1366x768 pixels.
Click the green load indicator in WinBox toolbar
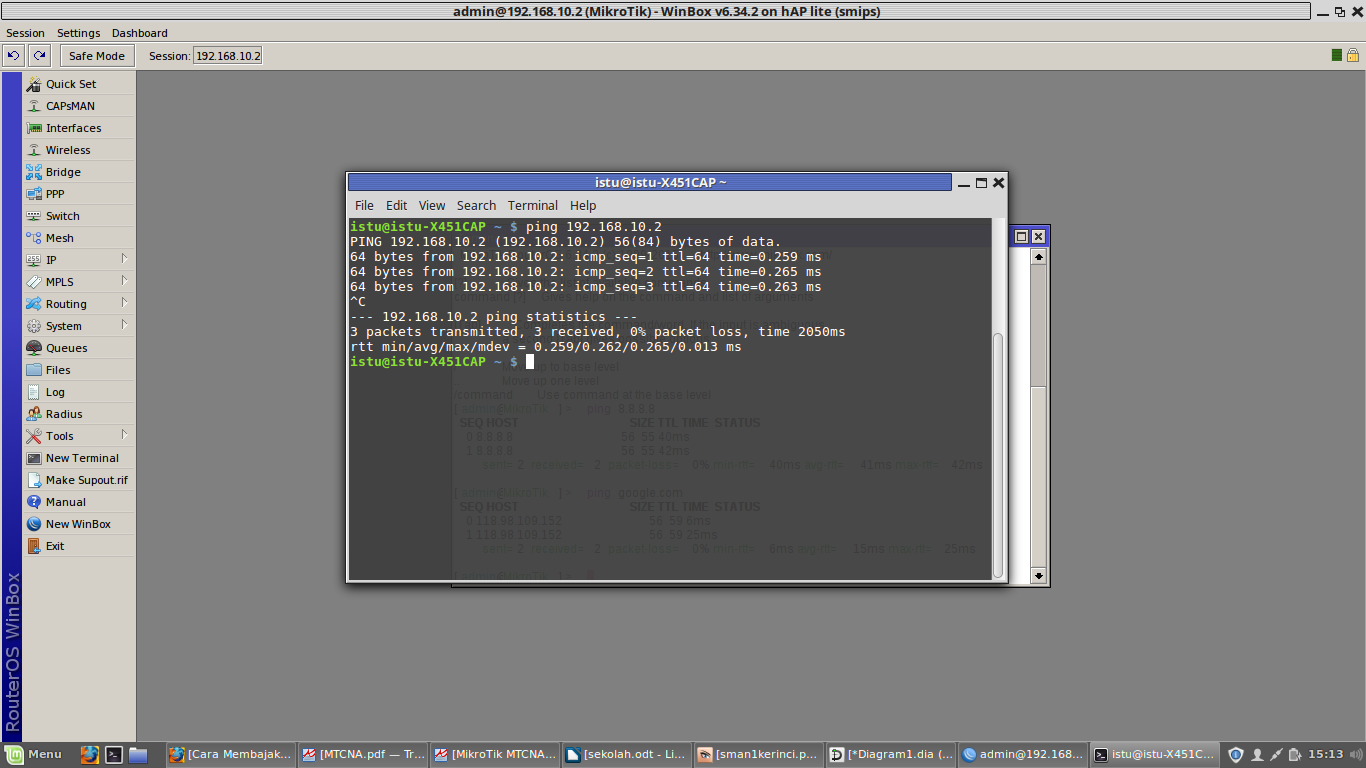pyautogui.click(x=1337, y=55)
